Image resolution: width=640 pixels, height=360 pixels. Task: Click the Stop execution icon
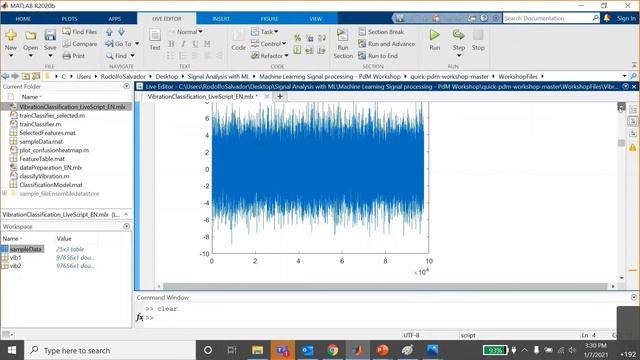click(x=478, y=35)
